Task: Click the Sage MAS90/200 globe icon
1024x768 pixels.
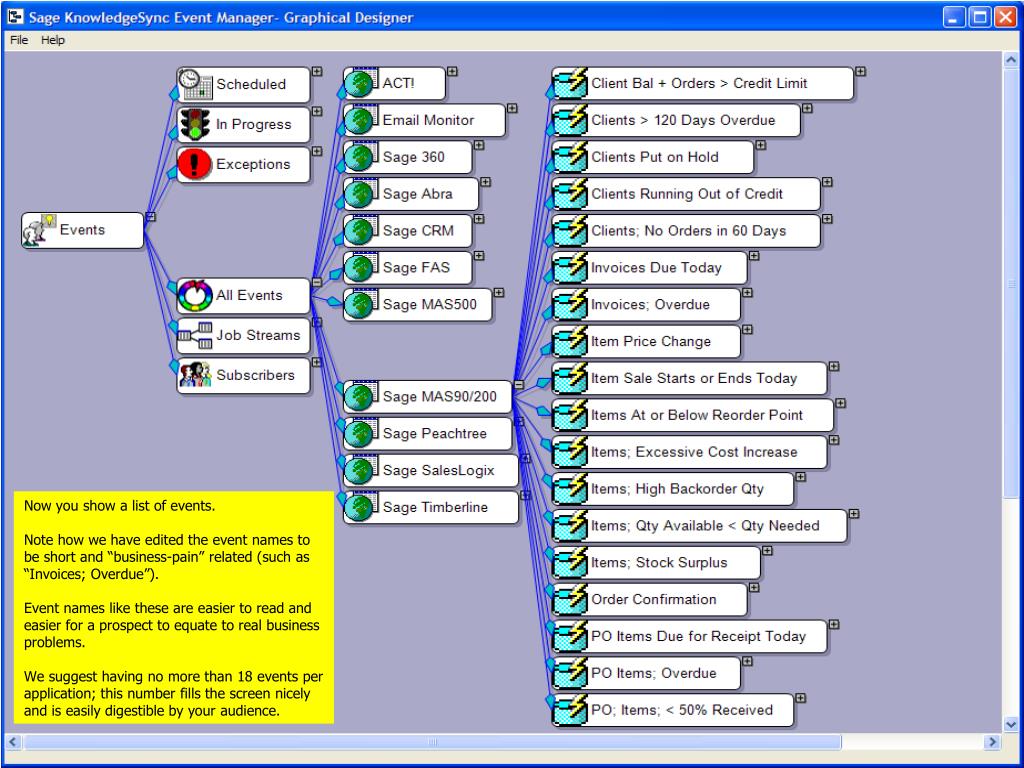Action: (361, 396)
